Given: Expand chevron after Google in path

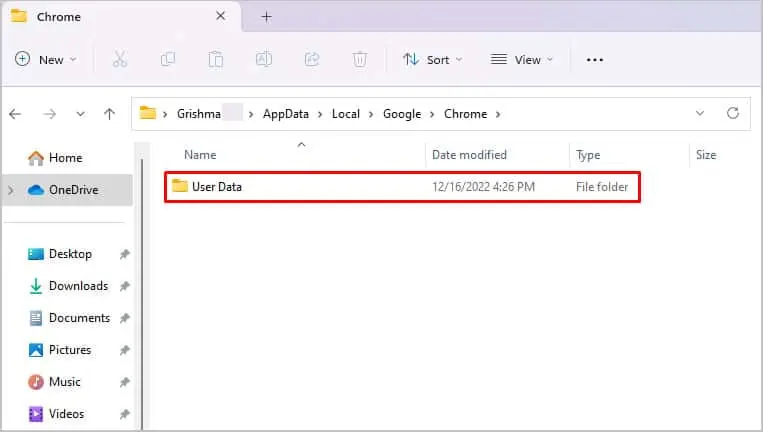Looking at the screenshot, I should [432, 114].
